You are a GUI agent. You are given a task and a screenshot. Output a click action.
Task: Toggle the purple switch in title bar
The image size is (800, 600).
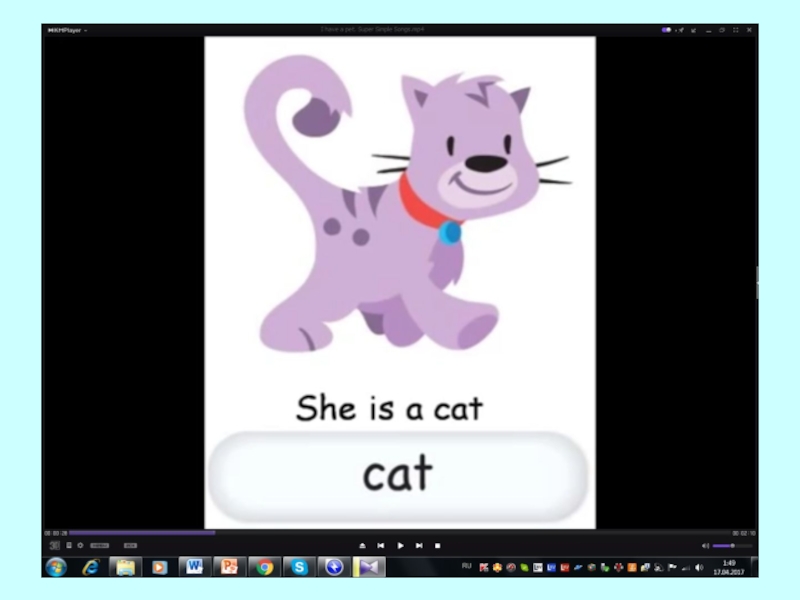pos(666,30)
